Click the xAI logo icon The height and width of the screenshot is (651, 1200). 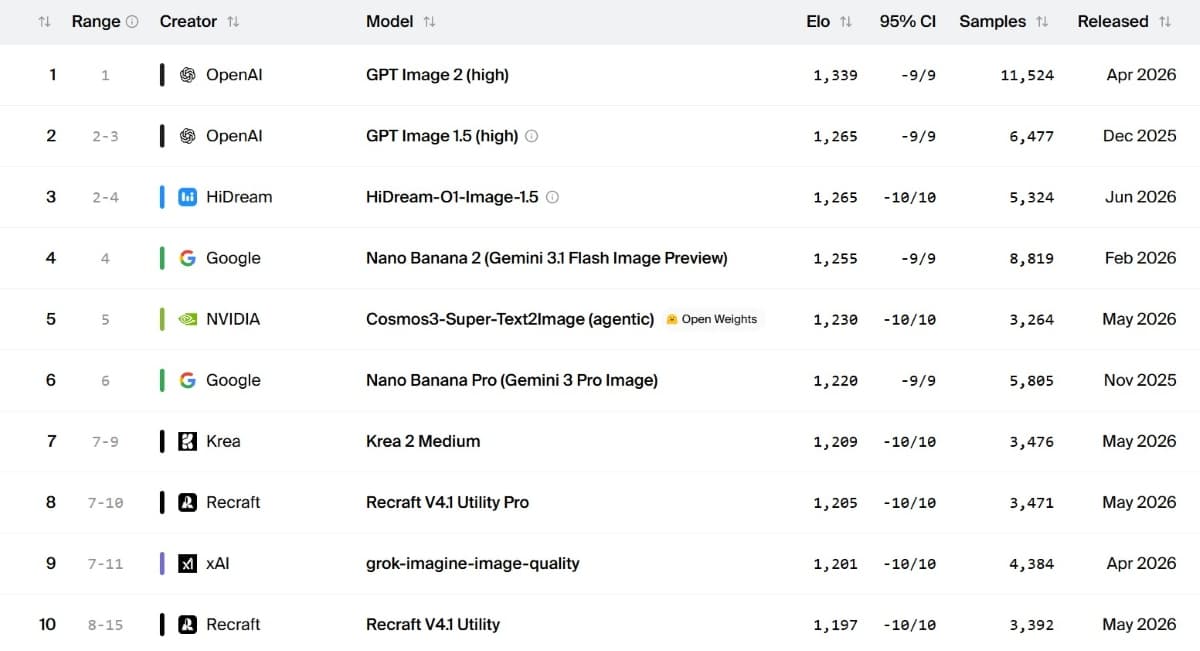point(187,563)
